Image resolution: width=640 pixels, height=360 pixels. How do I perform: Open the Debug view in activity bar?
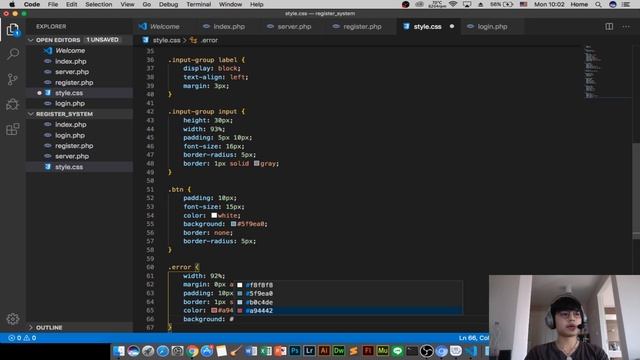[13, 104]
